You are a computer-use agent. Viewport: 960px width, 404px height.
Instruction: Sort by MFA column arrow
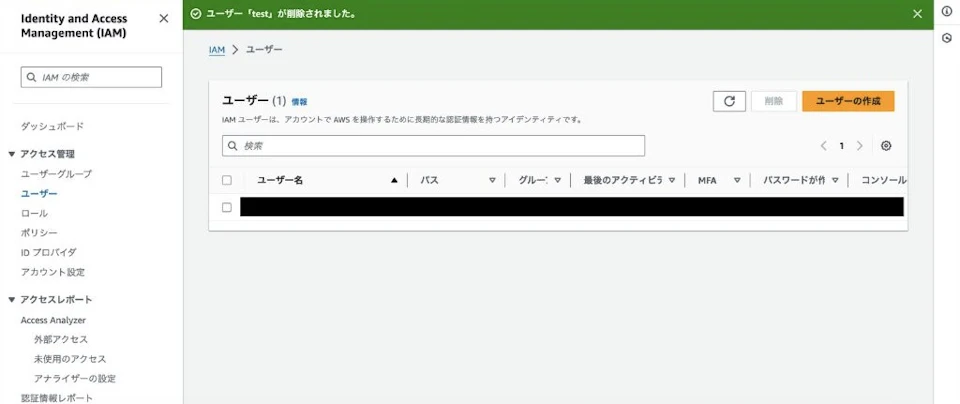(737, 181)
